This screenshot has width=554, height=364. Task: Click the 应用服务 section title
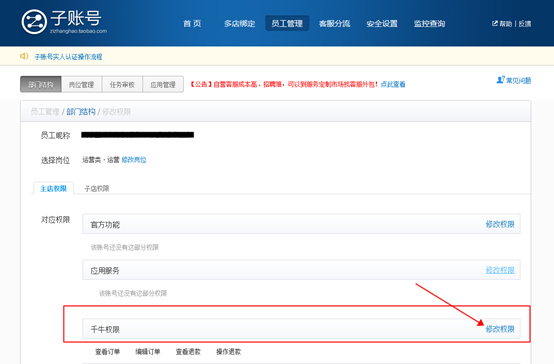pos(105,271)
